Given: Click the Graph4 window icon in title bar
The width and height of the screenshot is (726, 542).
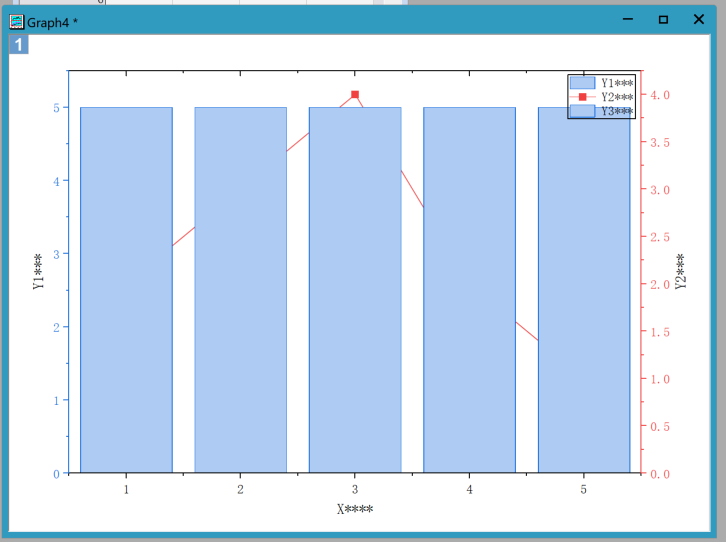Looking at the screenshot, I should click(17, 21).
